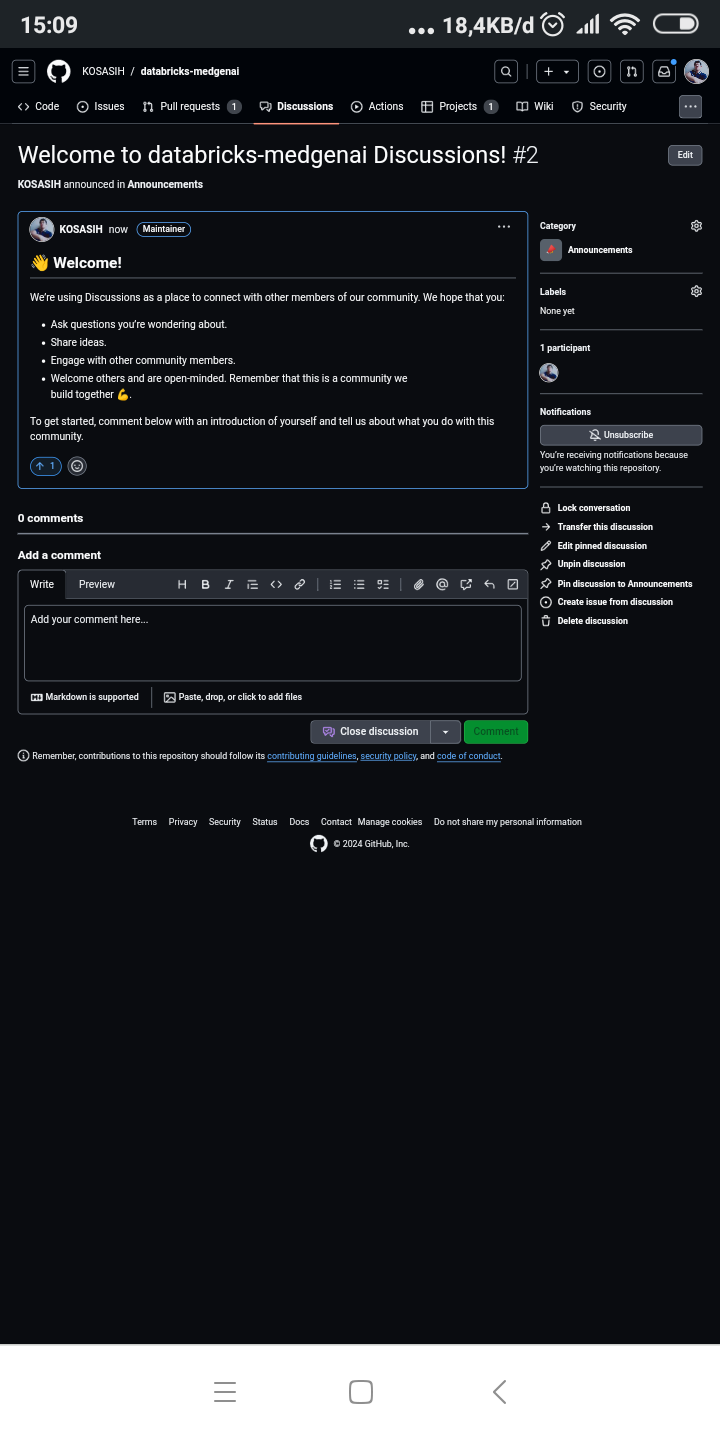
Task: Expand Close discussion options arrow
Action: (446, 732)
